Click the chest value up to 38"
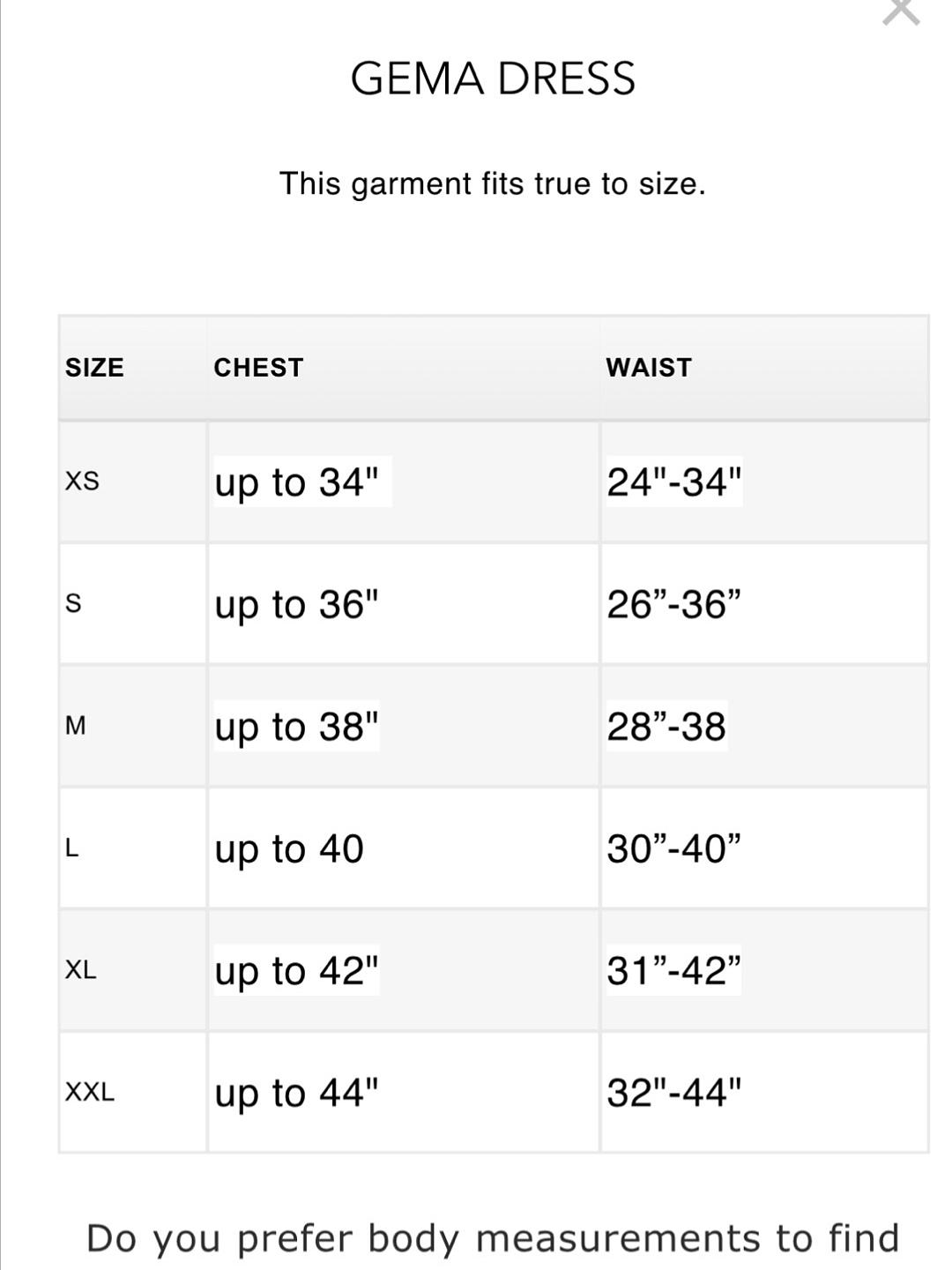 pyautogui.click(x=296, y=727)
